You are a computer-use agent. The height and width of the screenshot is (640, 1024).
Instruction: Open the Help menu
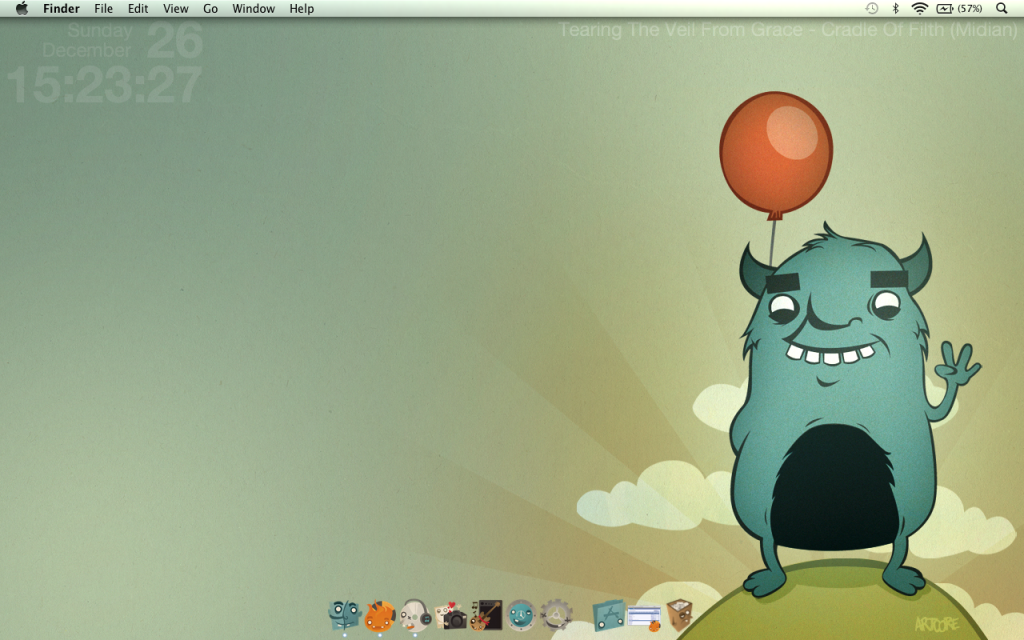click(302, 8)
